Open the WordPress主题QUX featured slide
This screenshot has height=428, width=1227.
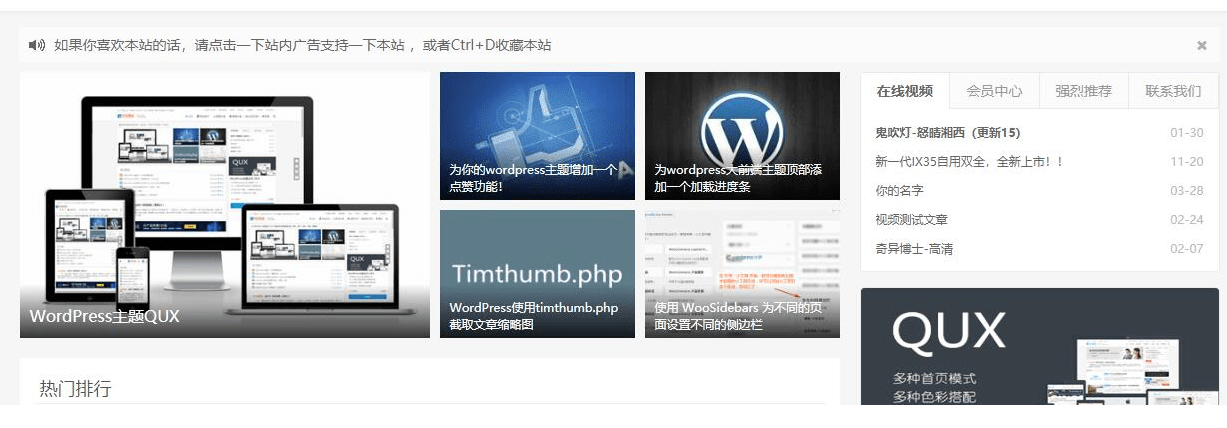tap(225, 205)
